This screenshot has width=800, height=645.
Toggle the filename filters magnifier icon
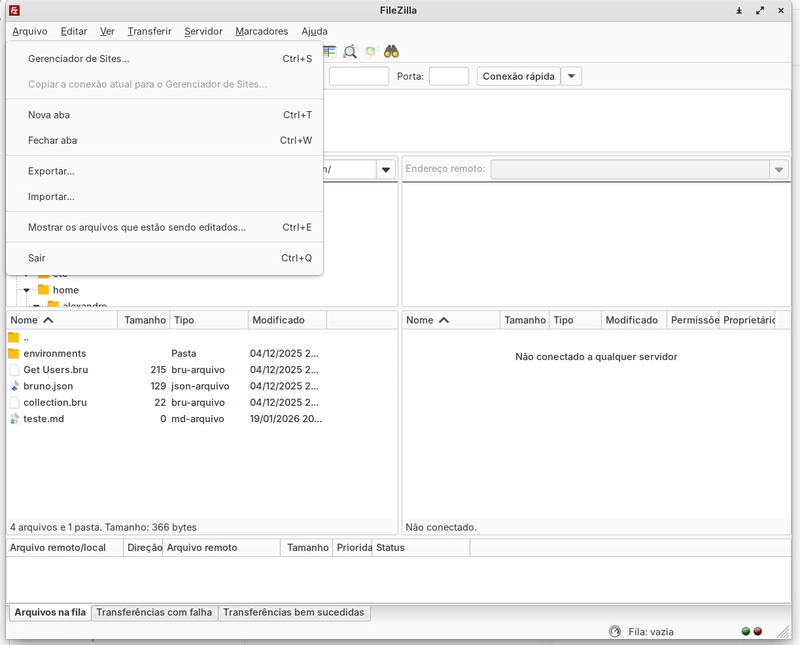350,52
